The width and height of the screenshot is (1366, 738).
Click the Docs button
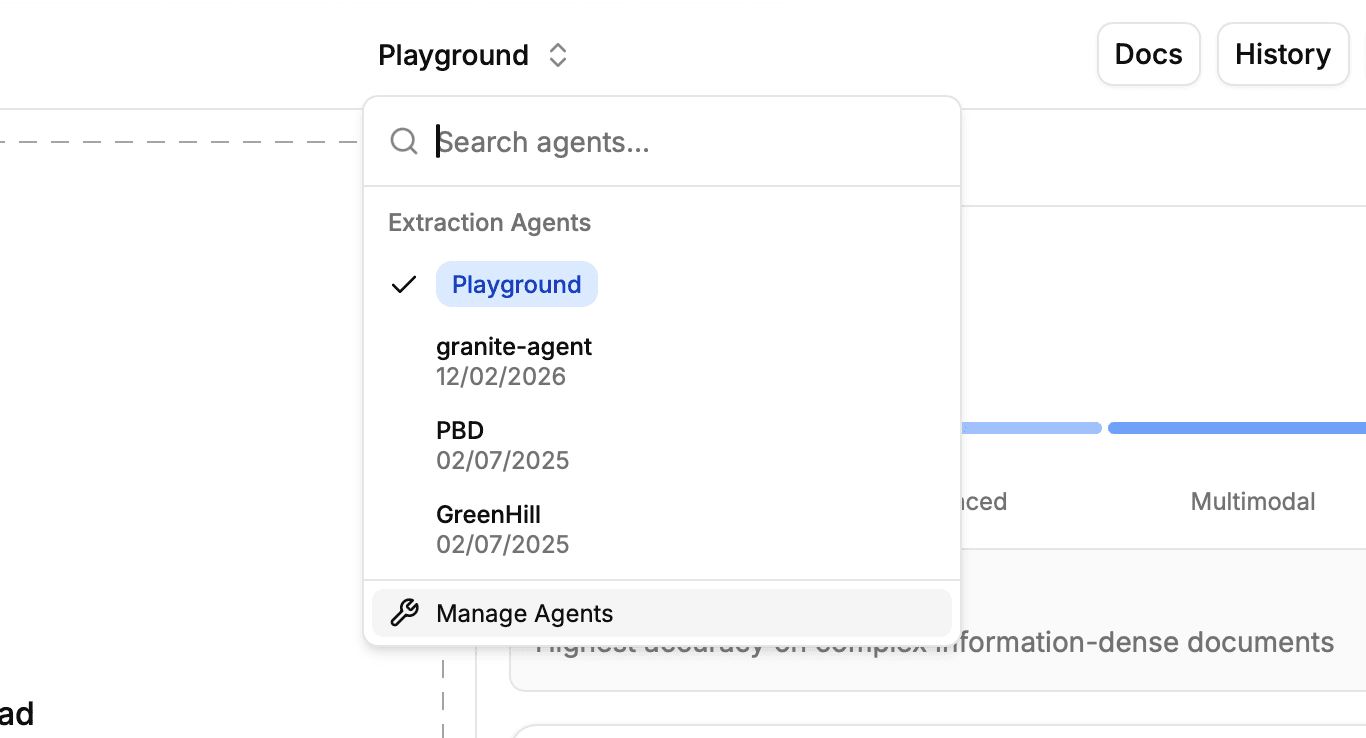click(1148, 54)
